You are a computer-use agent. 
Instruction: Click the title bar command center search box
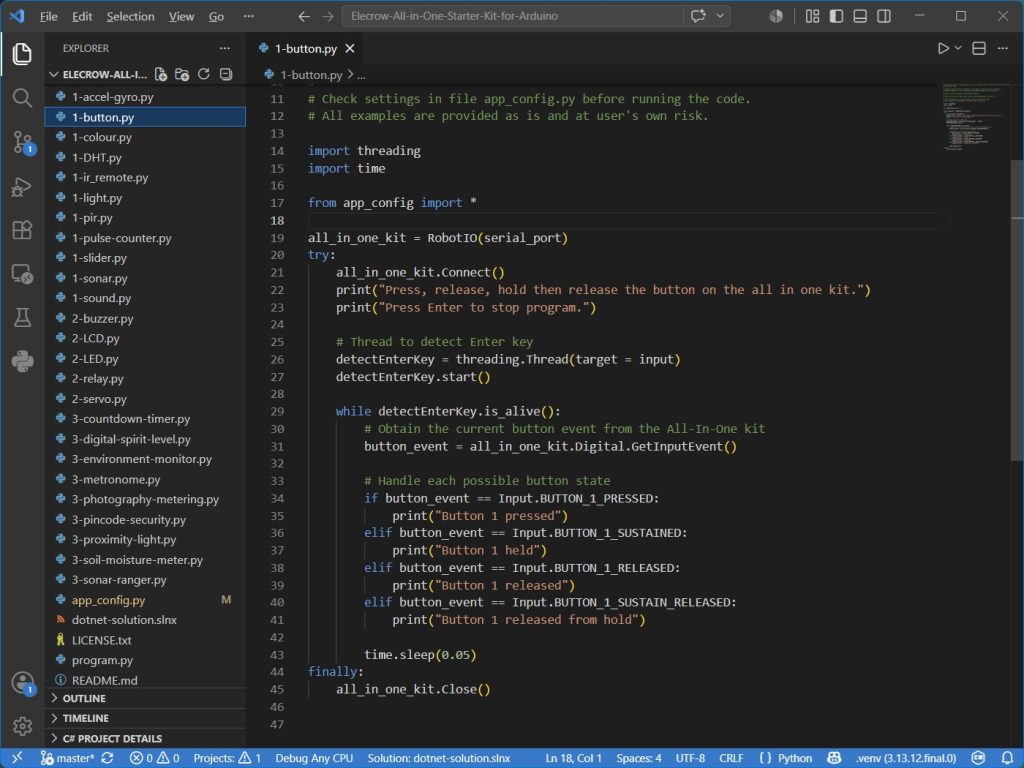coord(512,16)
